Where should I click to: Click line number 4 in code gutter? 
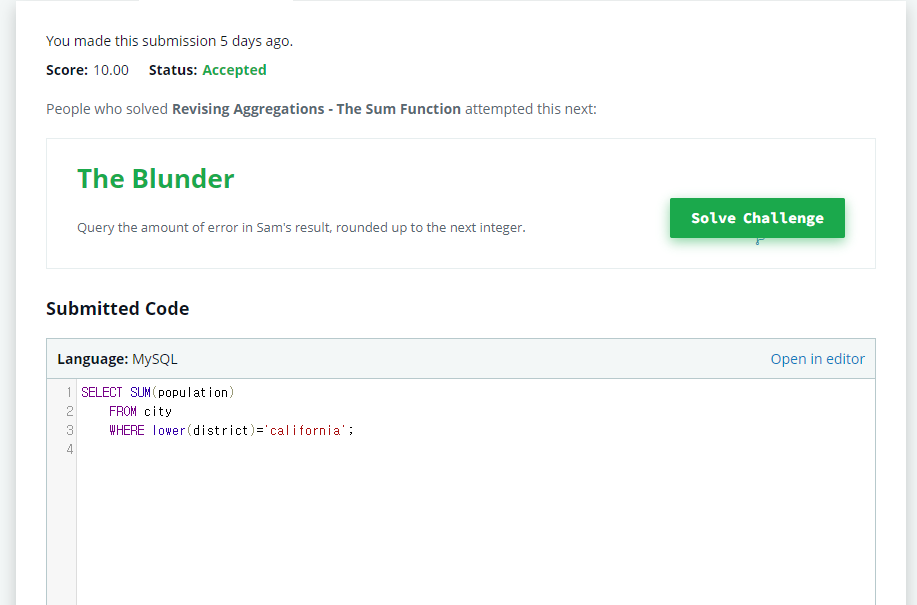coord(69,450)
